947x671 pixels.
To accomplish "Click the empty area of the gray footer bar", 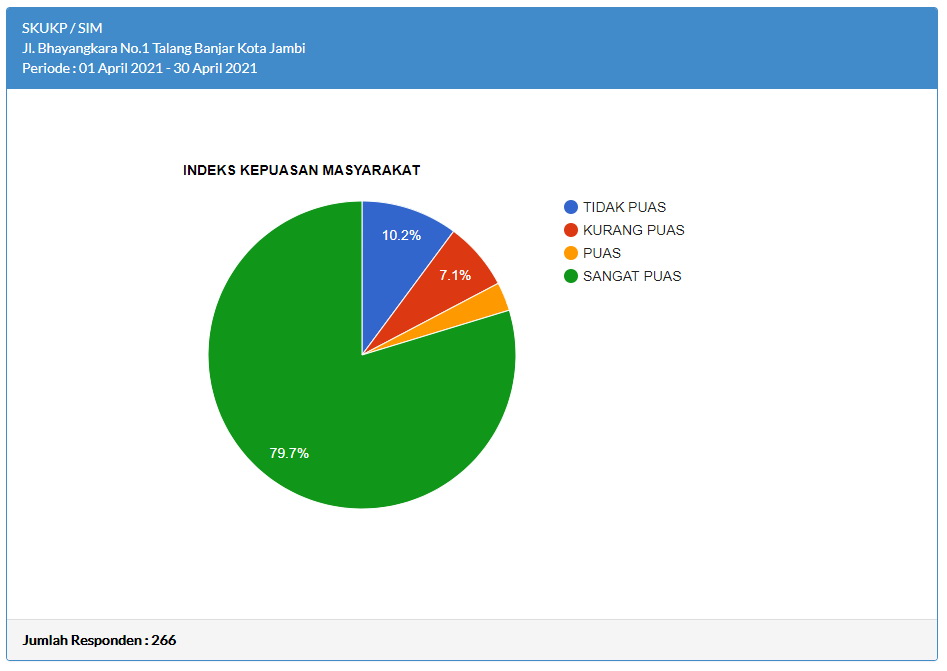I will (550, 640).
